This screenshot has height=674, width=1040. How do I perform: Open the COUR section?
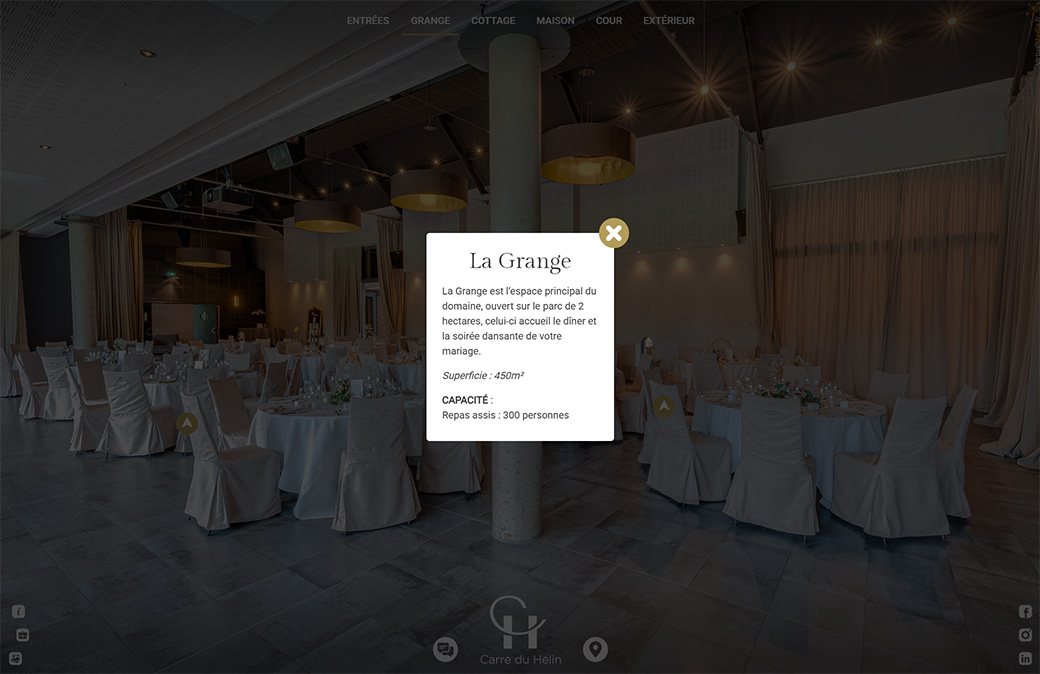(608, 21)
